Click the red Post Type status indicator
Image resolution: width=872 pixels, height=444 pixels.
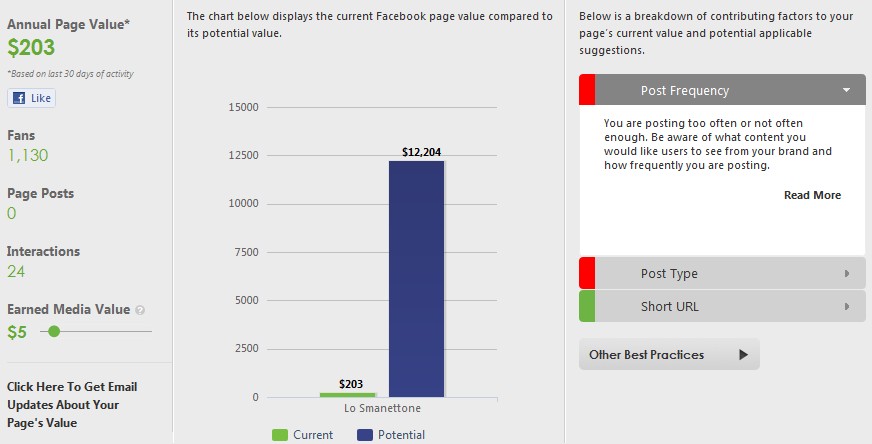coord(587,273)
